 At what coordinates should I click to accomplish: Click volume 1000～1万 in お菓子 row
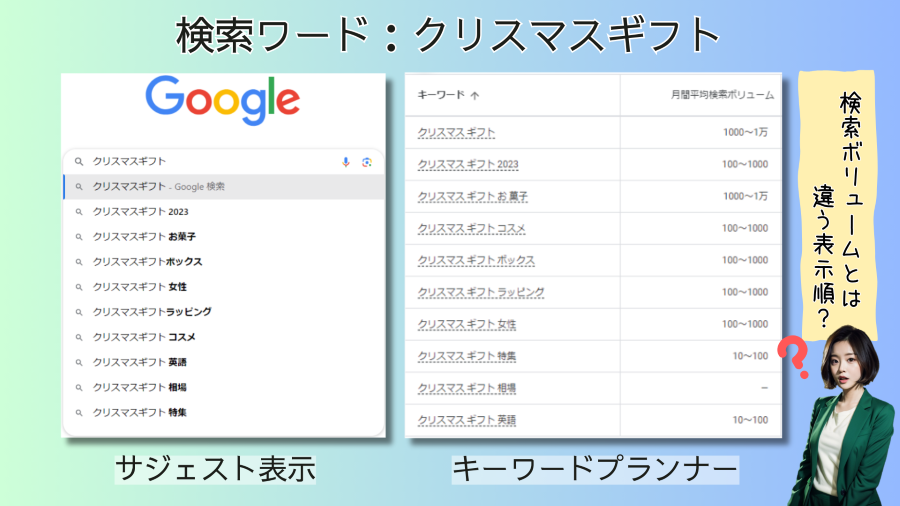tap(745, 197)
